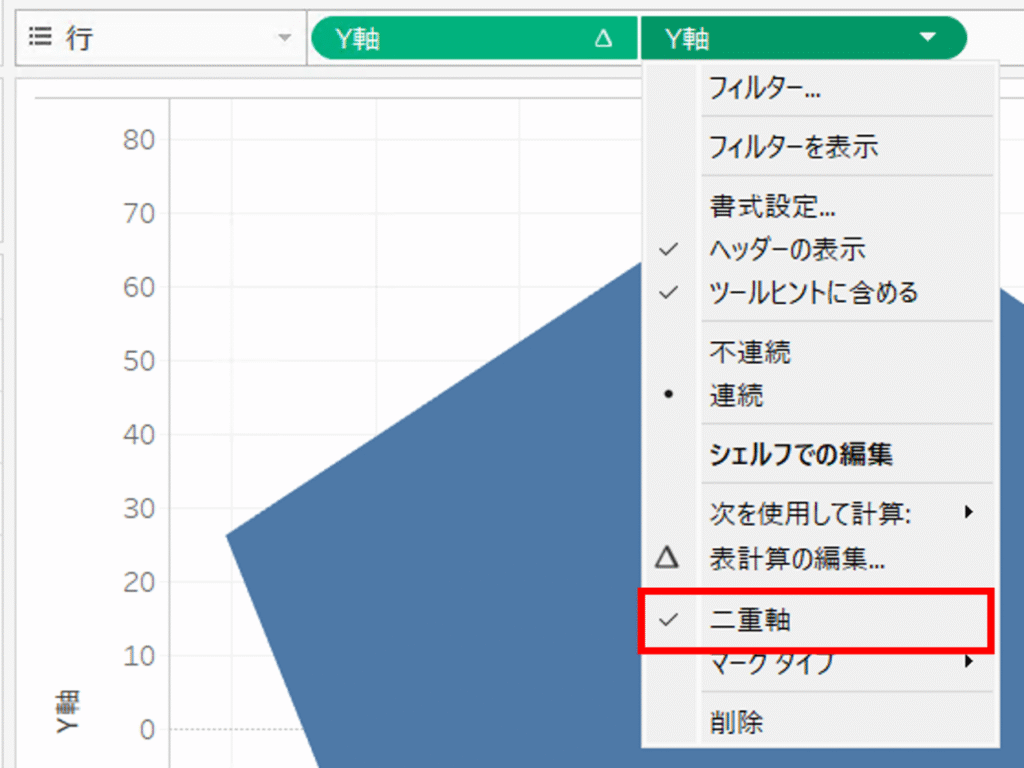1024x768 pixels.
Task: Click delta icon on first Y軸 pill
Action: pyautogui.click(x=602, y=39)
